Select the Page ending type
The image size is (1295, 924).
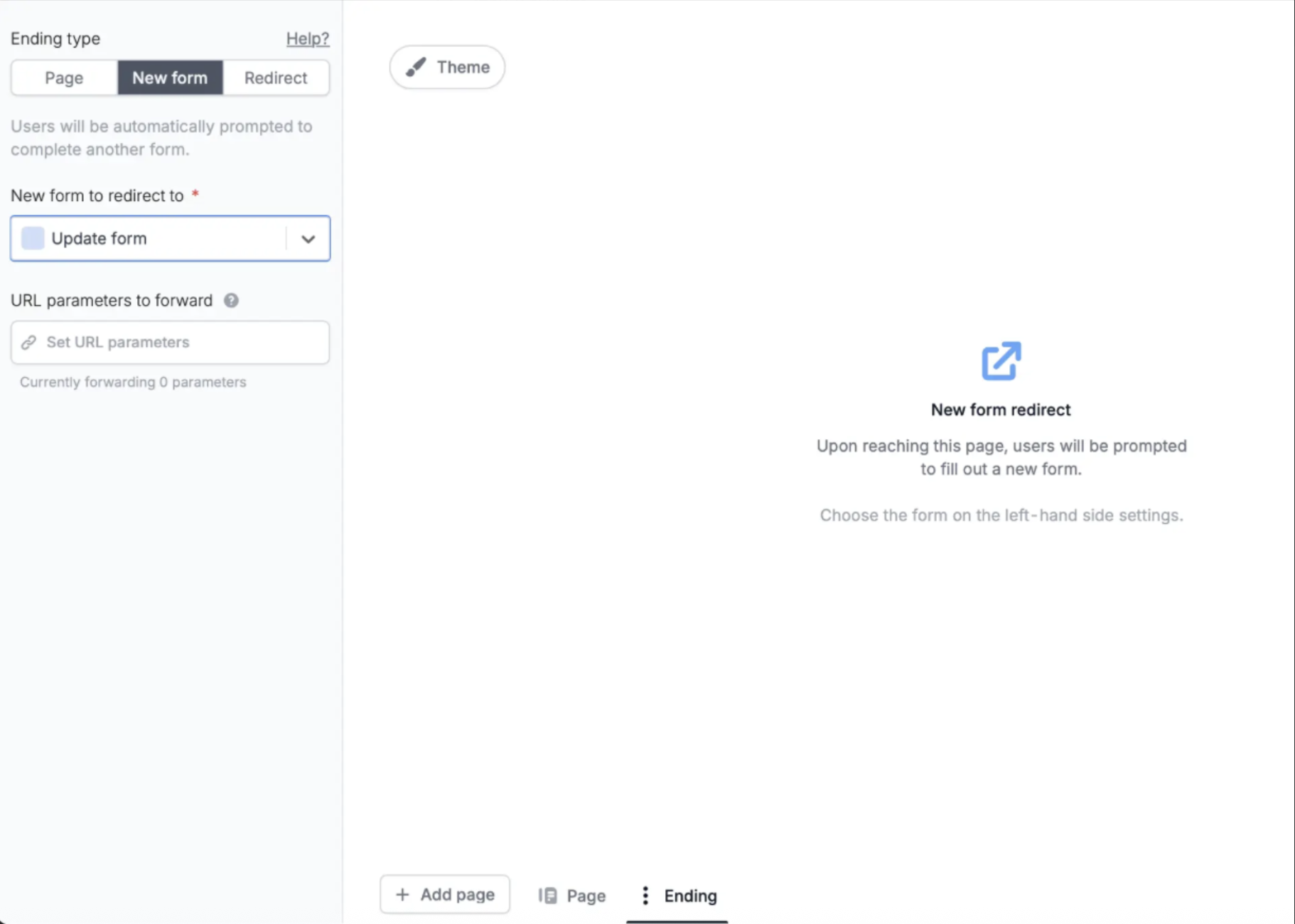point(63,77)
